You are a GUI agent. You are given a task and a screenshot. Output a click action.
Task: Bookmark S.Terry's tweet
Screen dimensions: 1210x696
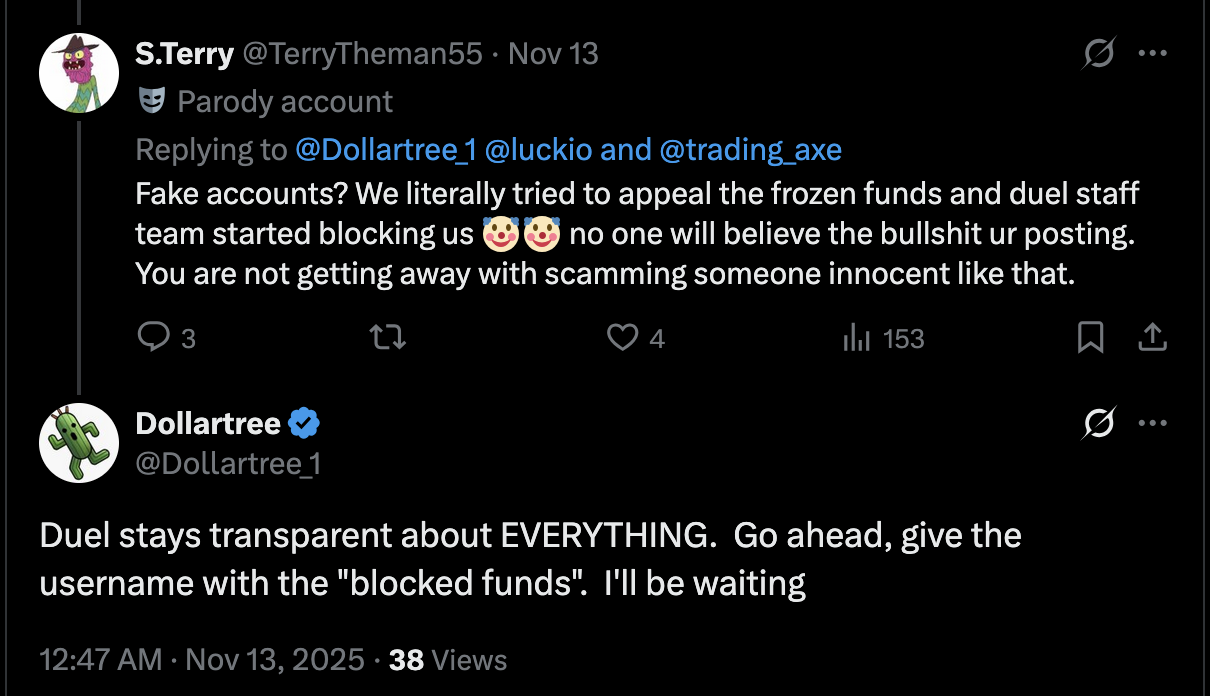click(x=1090, y=339)
